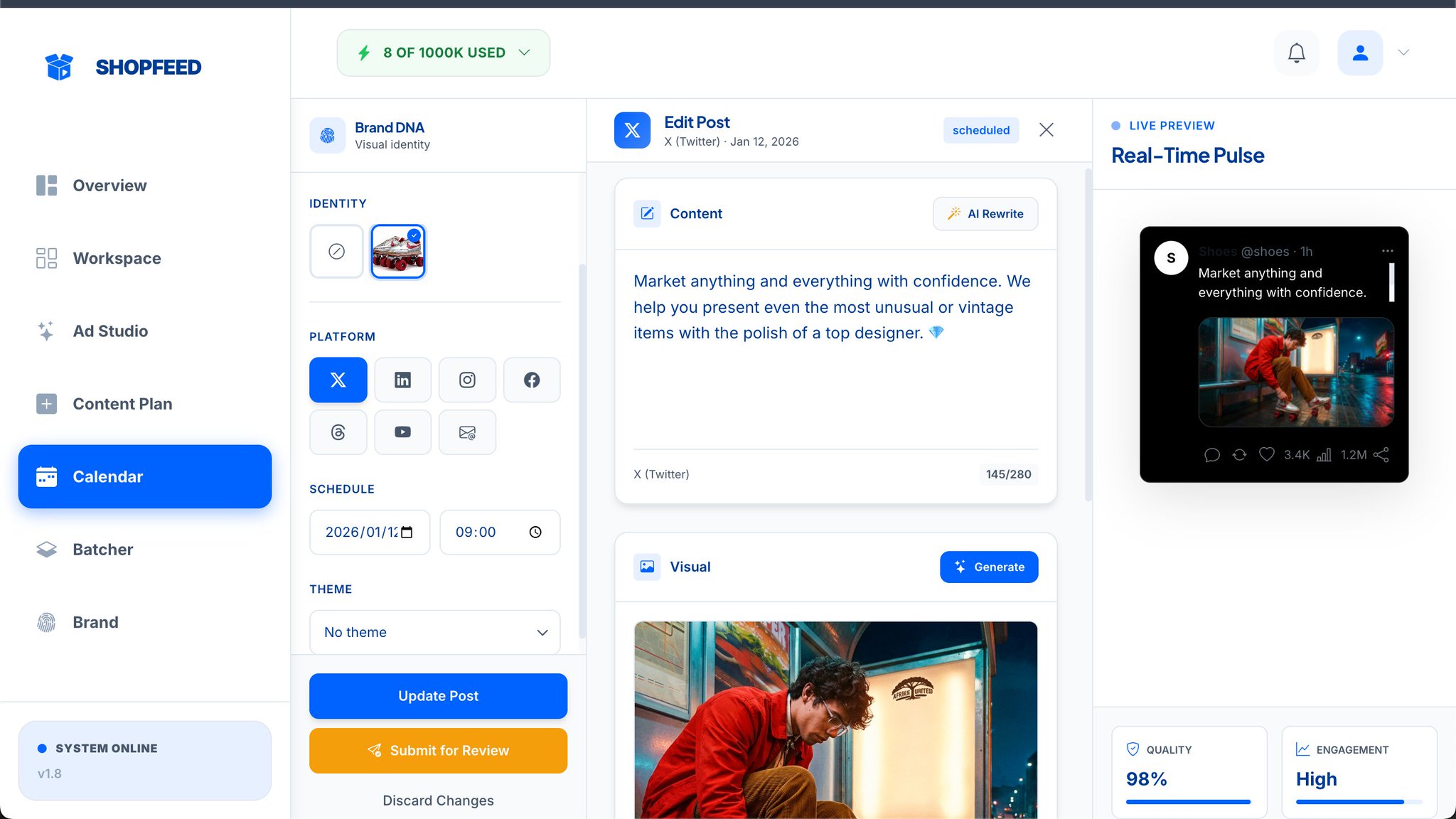The height and width of the screenshot is (819, 1456).
Task: Run AI Rewrite on the post content
Action: [985, 213]
